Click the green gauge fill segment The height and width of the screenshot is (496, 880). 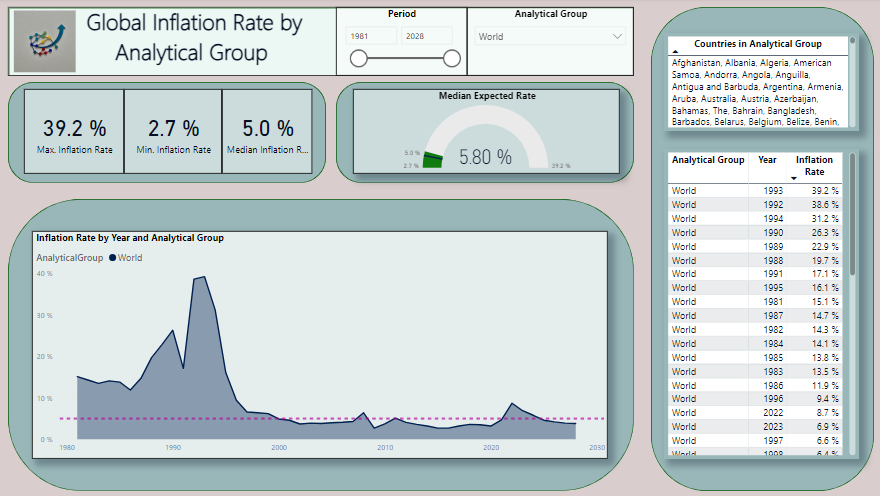point(432,160)
